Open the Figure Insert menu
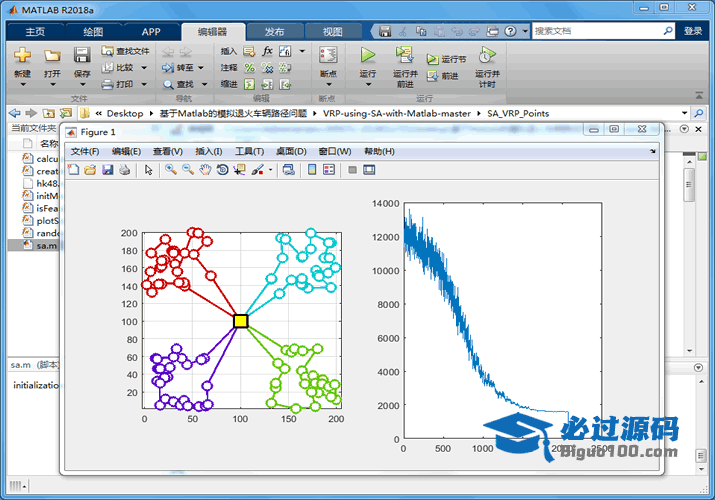The width and height of the screenshot is (715, 500). [x=208, y=151]
